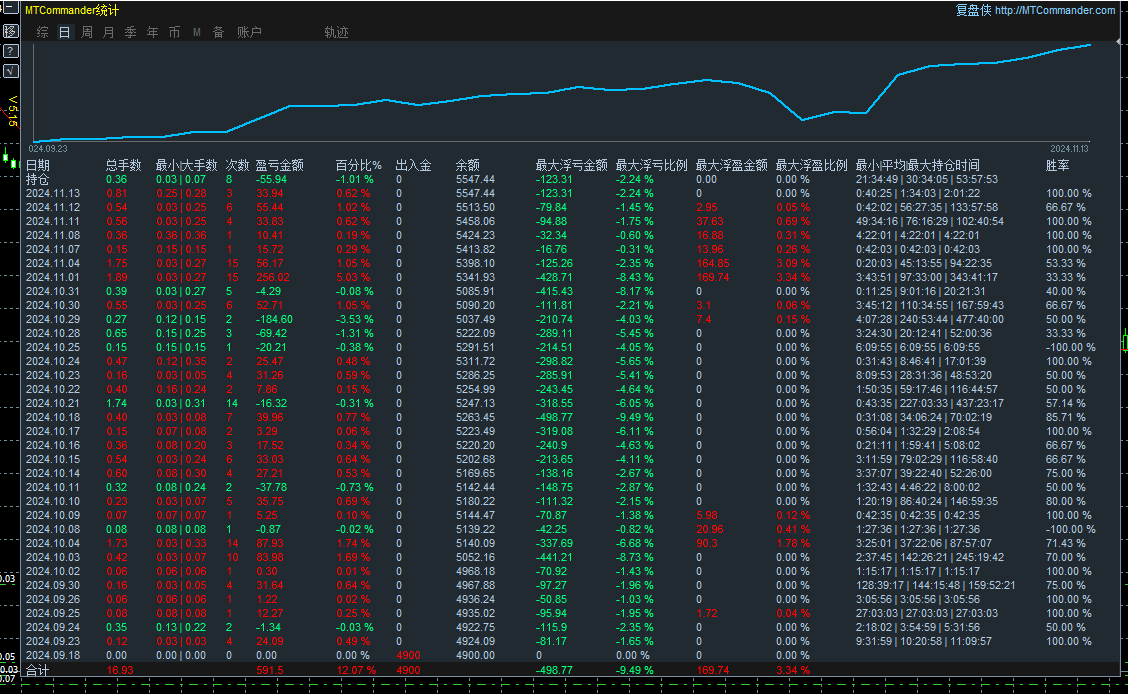Click the 盈亏金额 column header
Image resolution: width=1128 pixels, height=694 pixels.
[279, 165]
